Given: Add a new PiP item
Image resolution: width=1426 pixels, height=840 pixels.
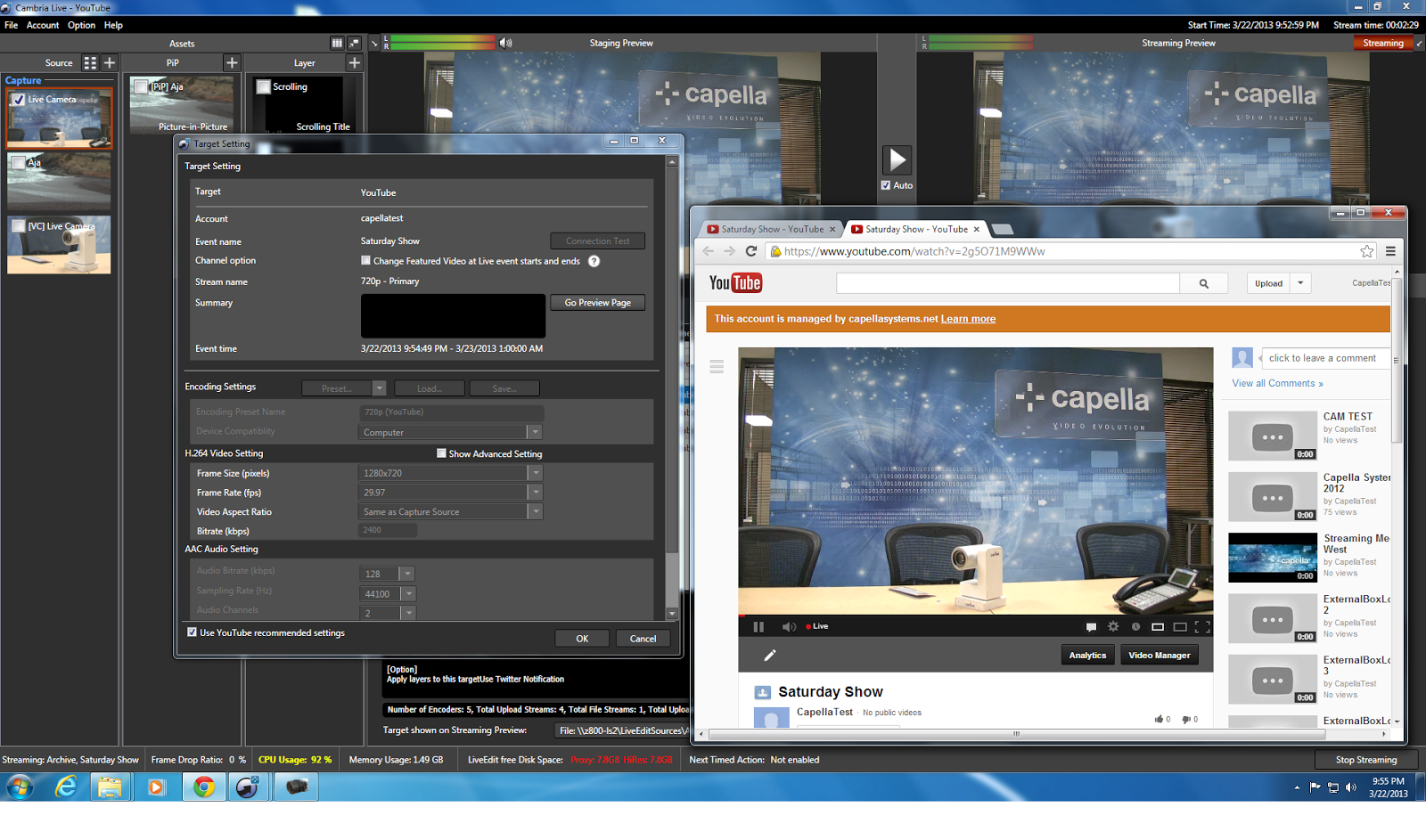Looking at the screenshot, I should 232,63.
